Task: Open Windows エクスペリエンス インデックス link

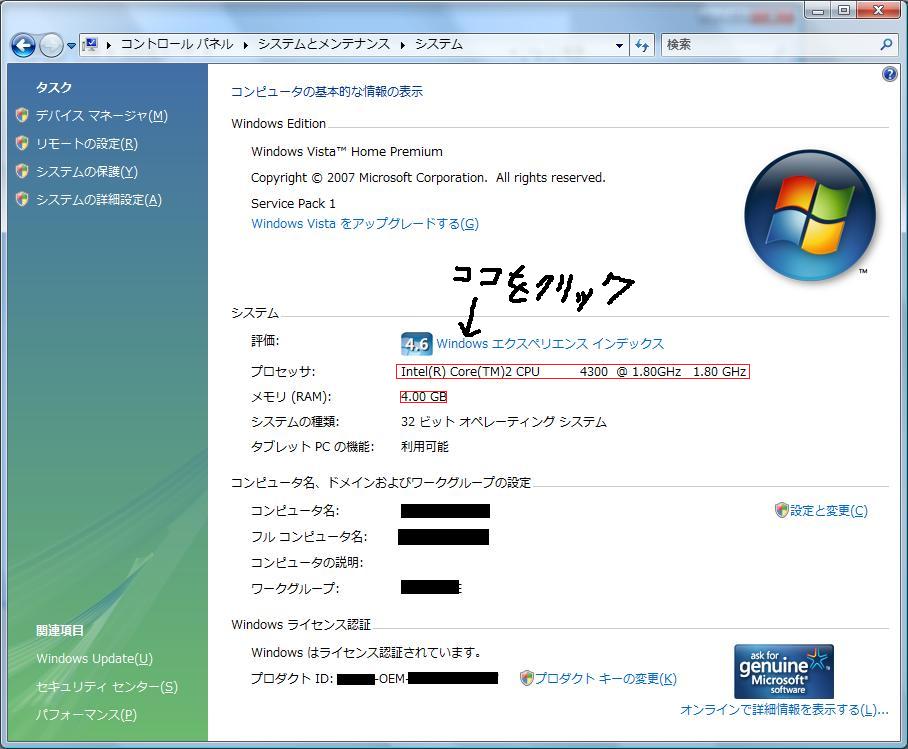Action: (x=550, y=344)
